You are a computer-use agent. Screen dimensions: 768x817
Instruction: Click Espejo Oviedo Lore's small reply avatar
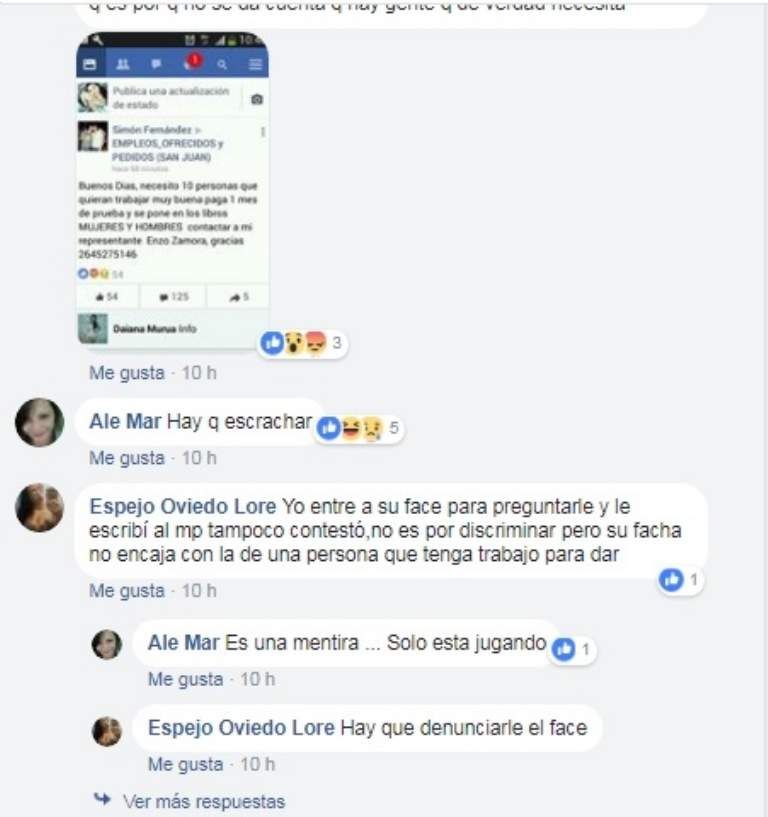tap(107, 731)
